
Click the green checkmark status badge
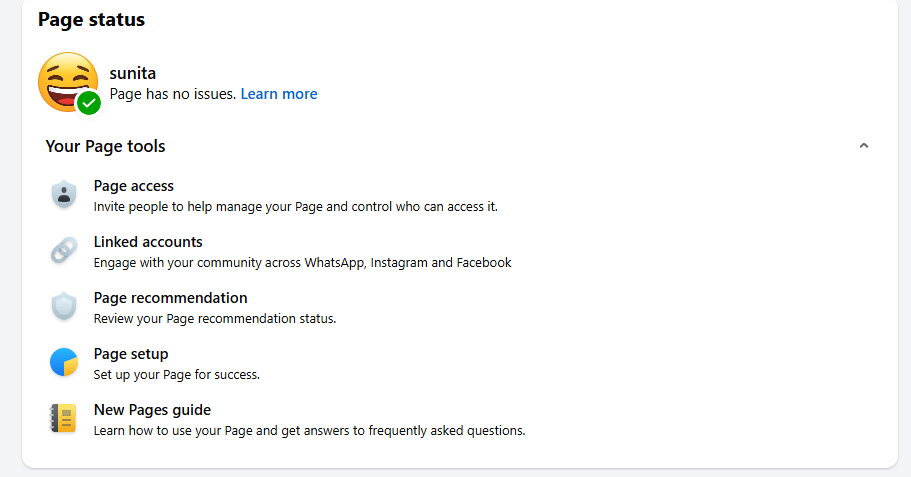point(89,103)
